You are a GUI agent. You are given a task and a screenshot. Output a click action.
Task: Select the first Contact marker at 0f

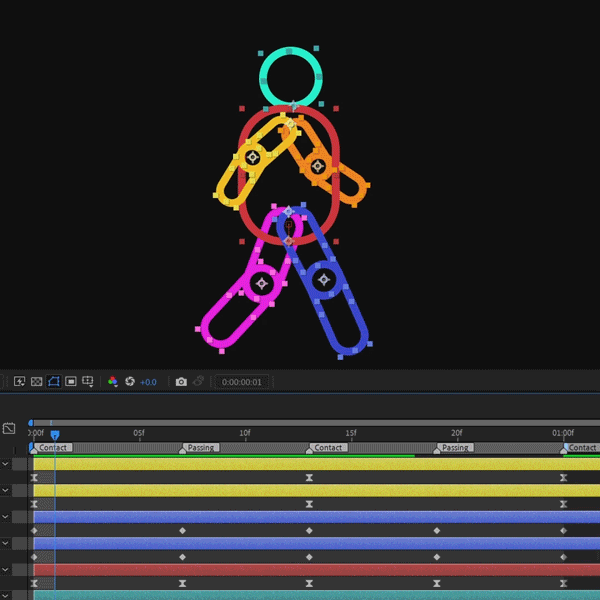point(53,447)
